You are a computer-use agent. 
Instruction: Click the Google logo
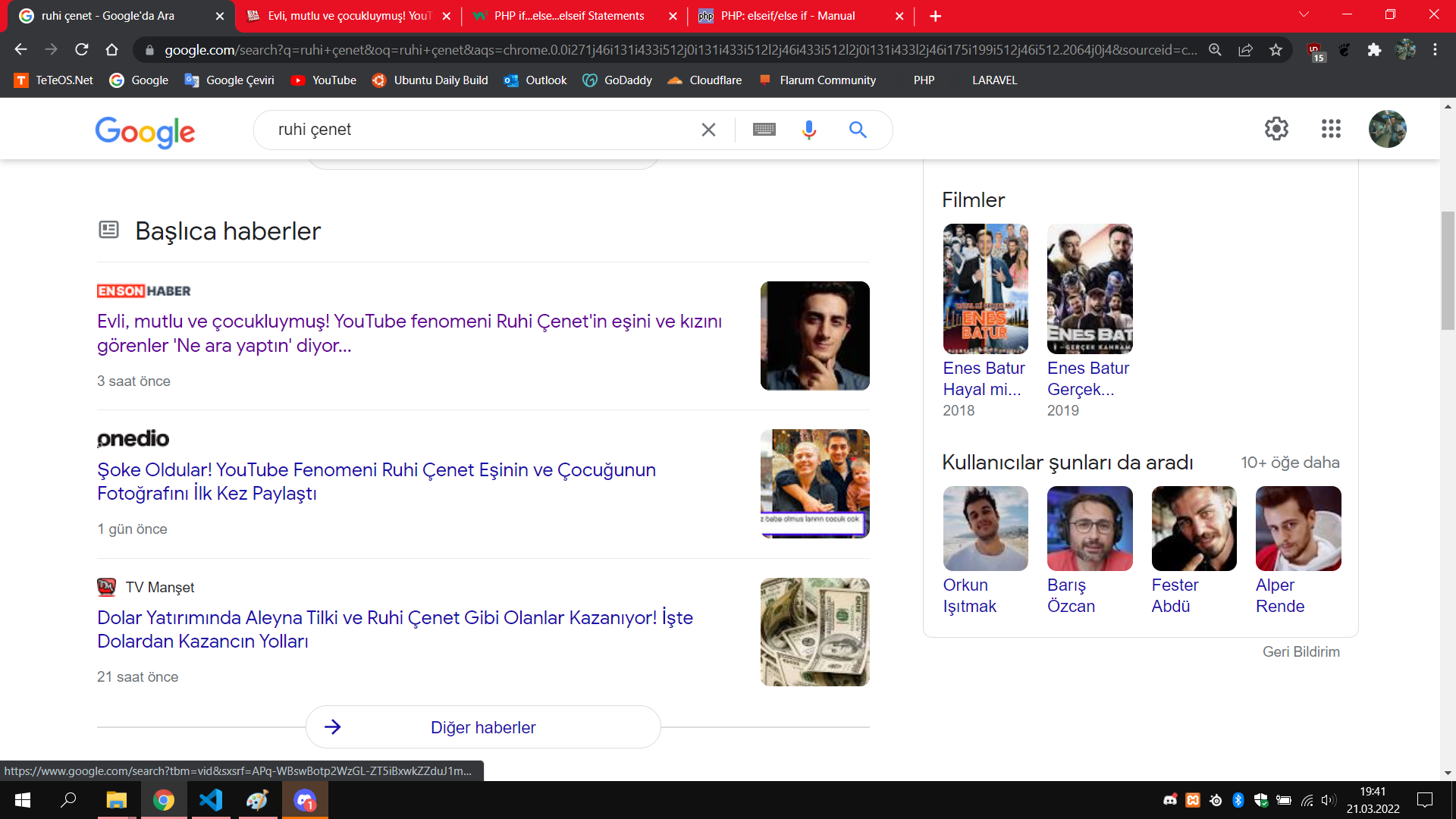(145, 132)
